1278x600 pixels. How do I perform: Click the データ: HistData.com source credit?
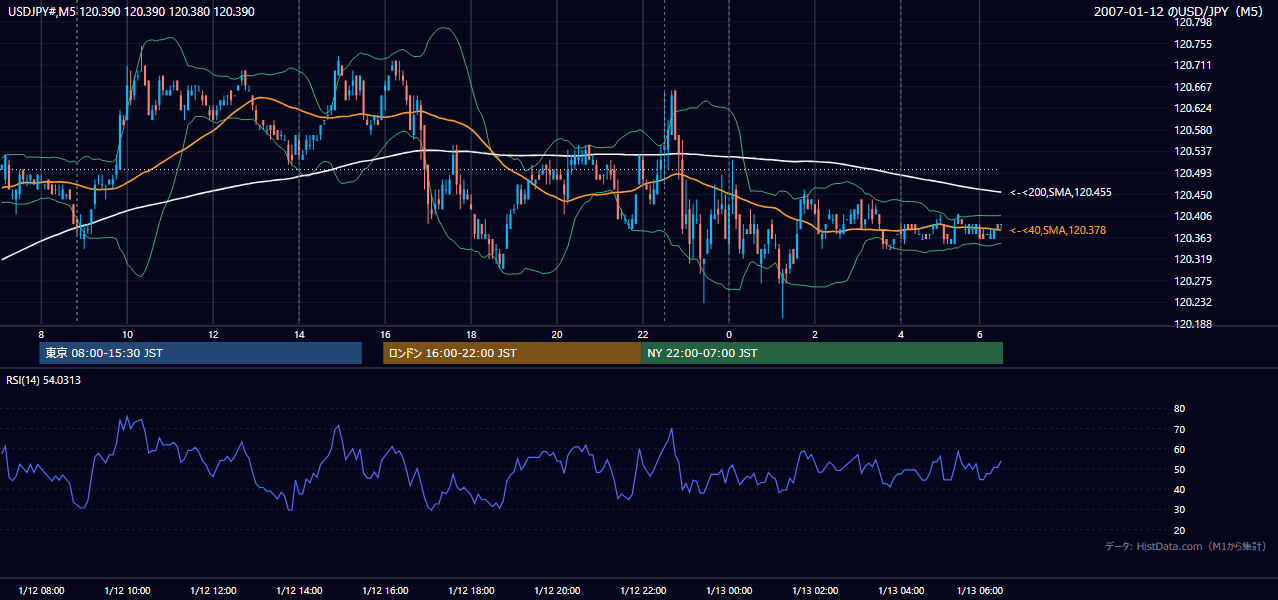tap(1186, 547)
